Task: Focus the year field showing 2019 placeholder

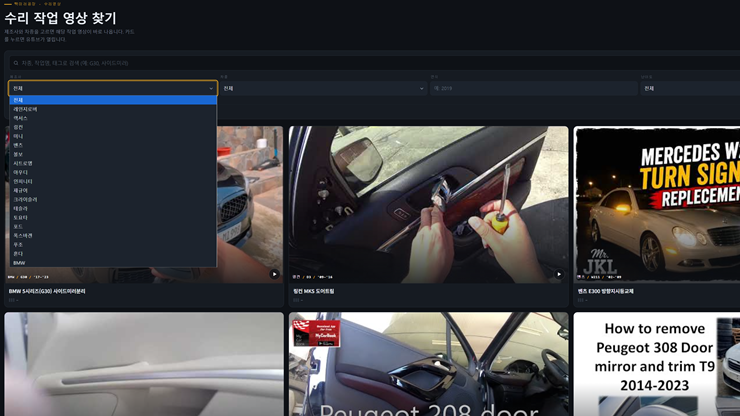Action: click(534, 88)
